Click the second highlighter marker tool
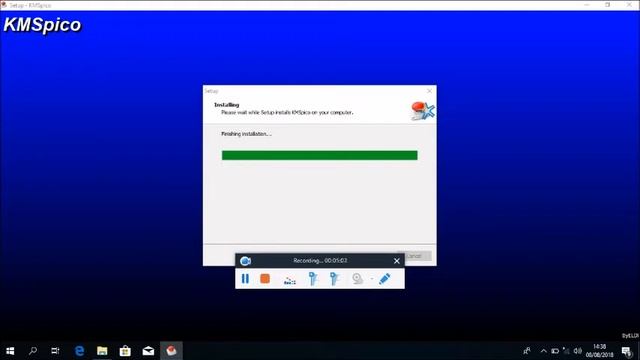 coord(334,279)
